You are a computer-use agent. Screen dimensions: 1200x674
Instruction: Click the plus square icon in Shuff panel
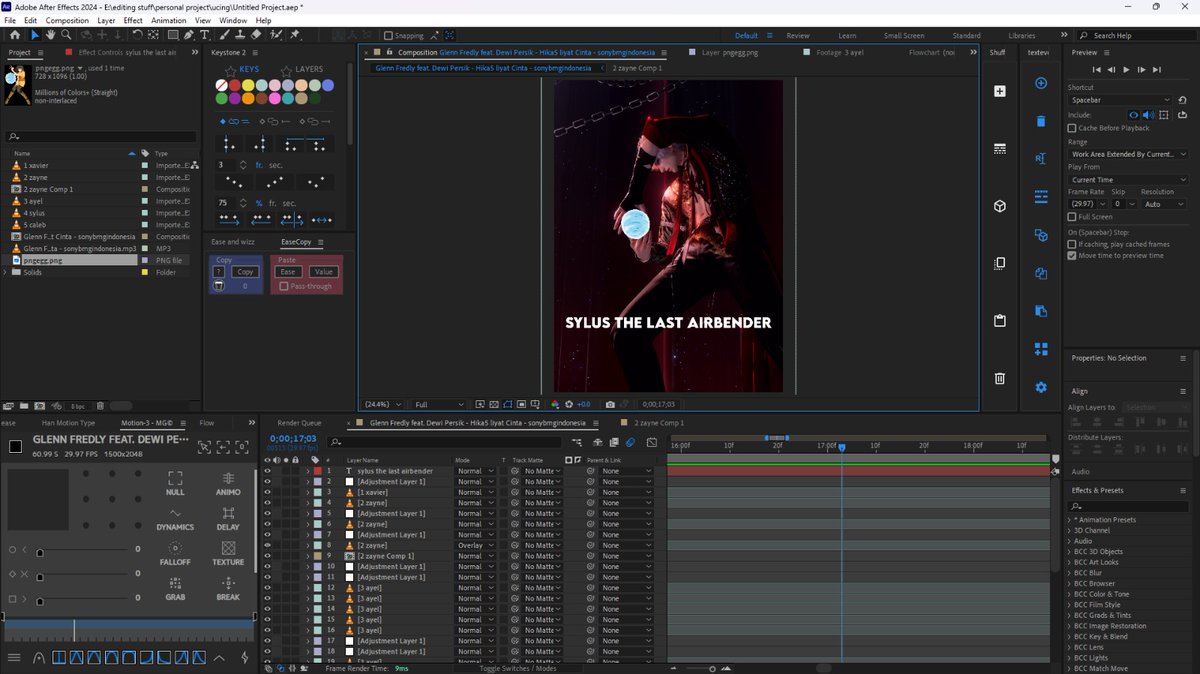tap(999, 91)
